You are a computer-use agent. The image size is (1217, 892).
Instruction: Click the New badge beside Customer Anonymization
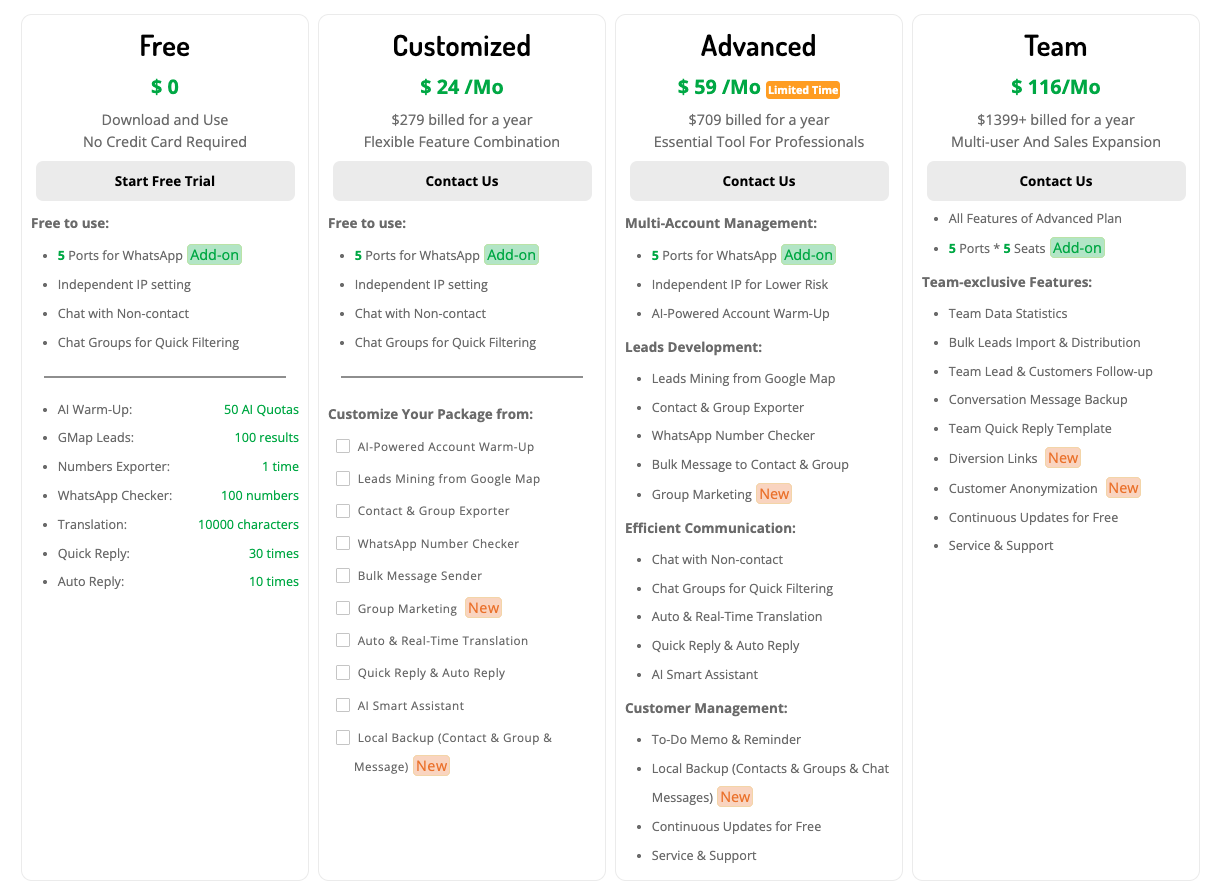(1123, 488)
